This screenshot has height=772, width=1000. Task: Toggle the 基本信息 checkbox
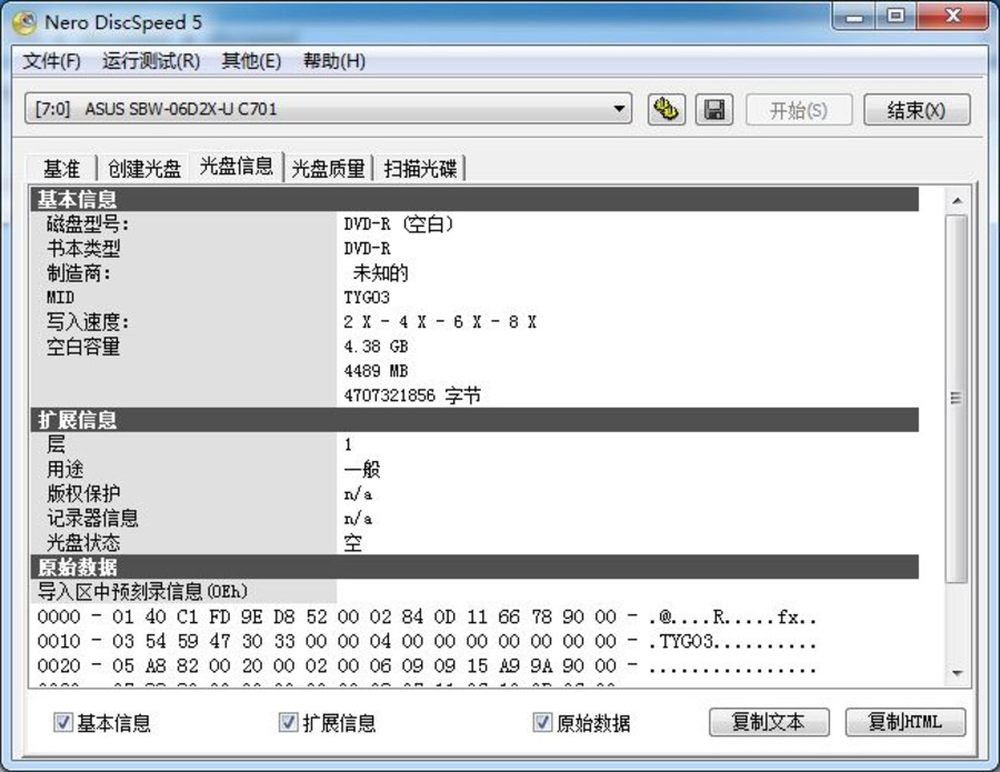click(64, 722)
